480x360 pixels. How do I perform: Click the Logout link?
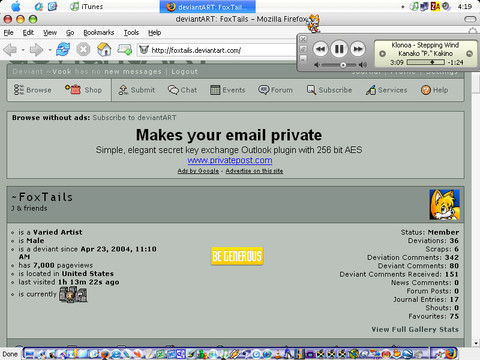(x=184, y=72)
